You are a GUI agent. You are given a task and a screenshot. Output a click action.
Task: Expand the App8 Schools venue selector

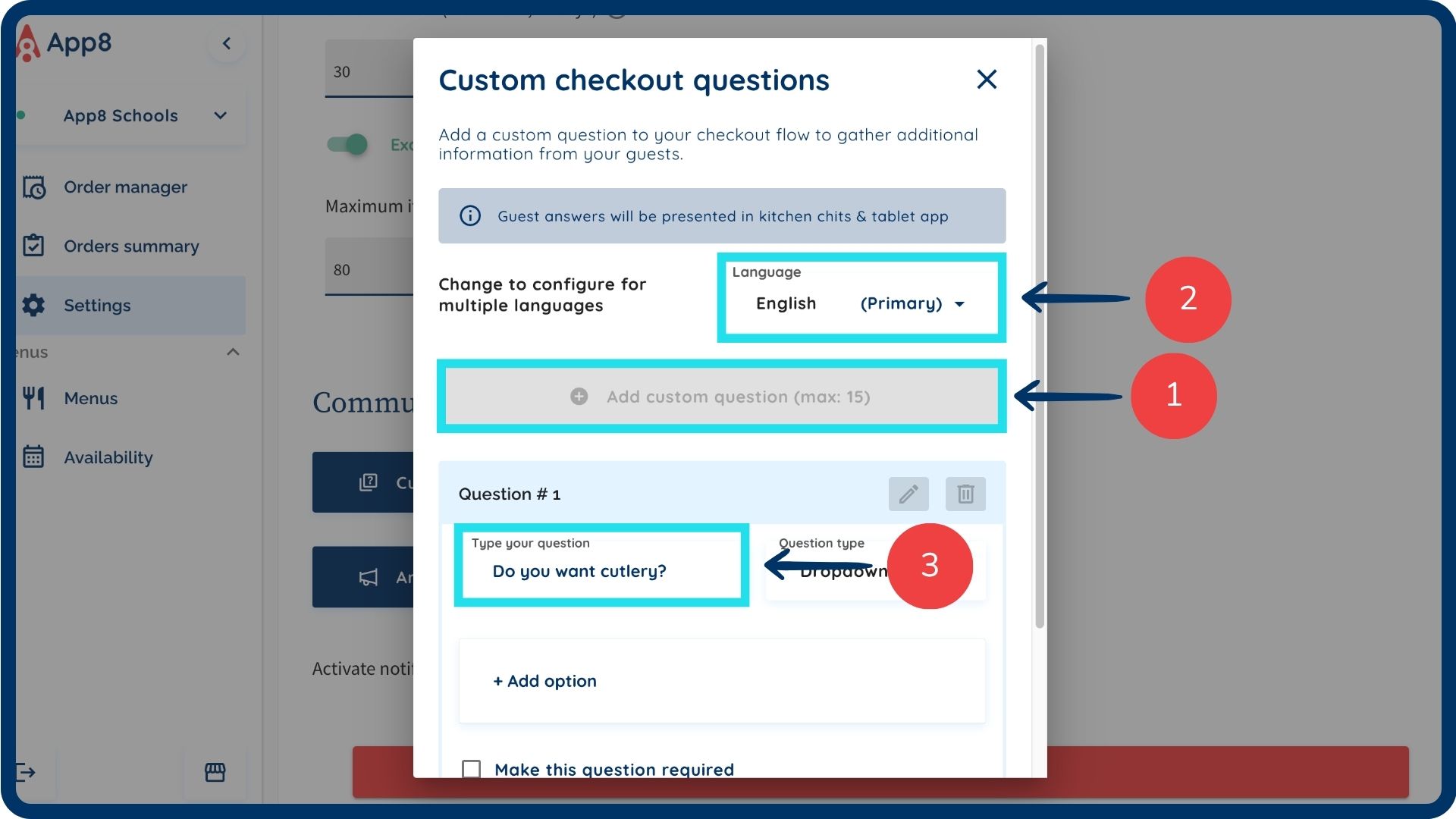220,116
